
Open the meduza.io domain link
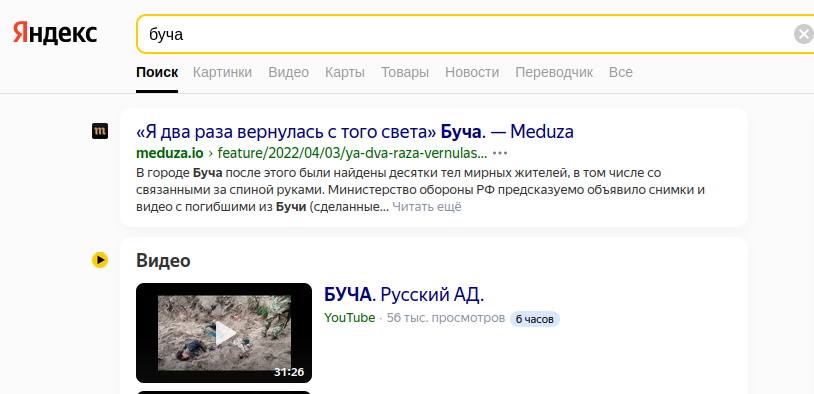tap(169, 153)
